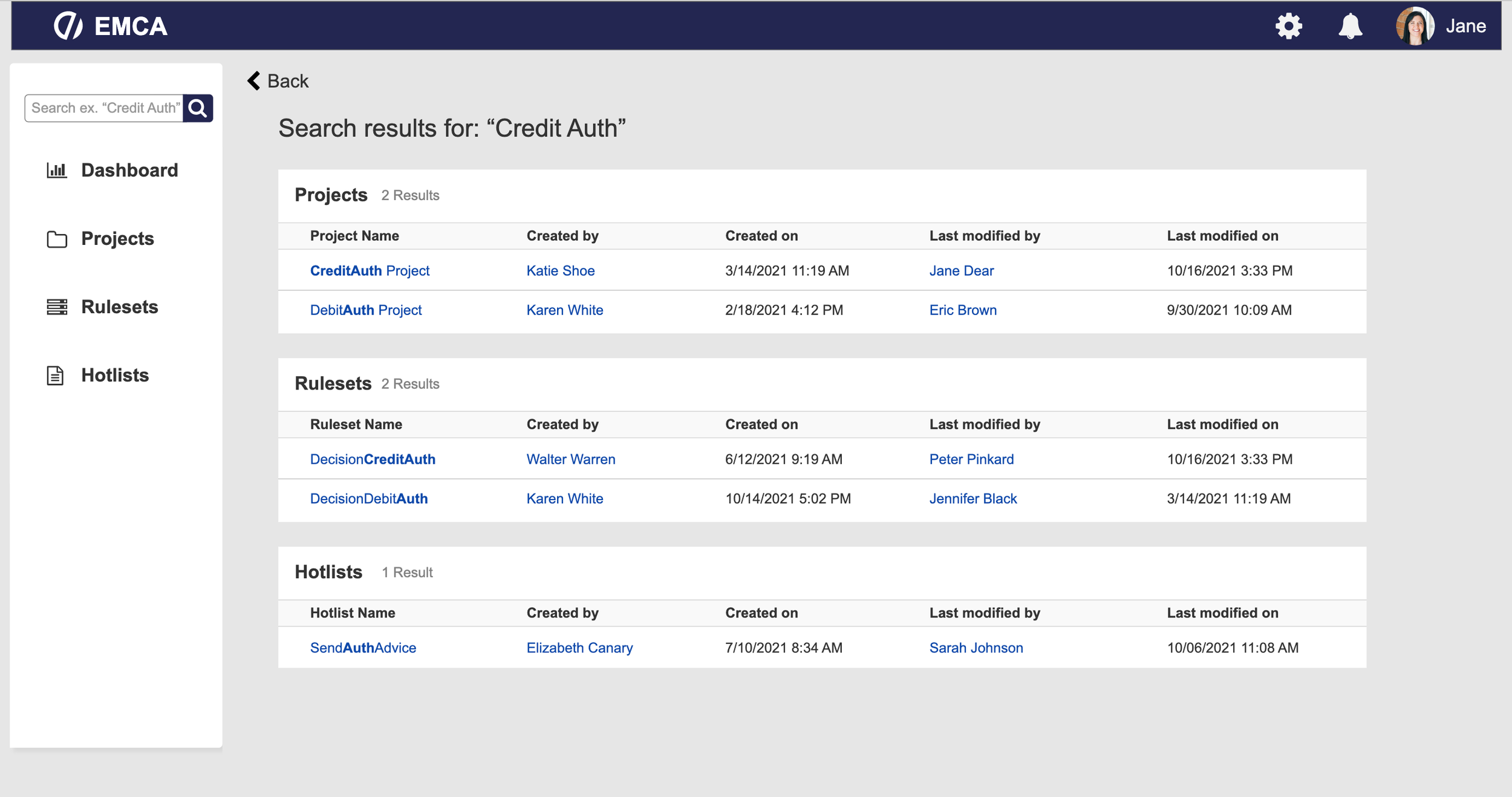The height and width of the screenshot is (797, 1512).
Task: Click the Back chevron arrow
Action: point(254,81)
